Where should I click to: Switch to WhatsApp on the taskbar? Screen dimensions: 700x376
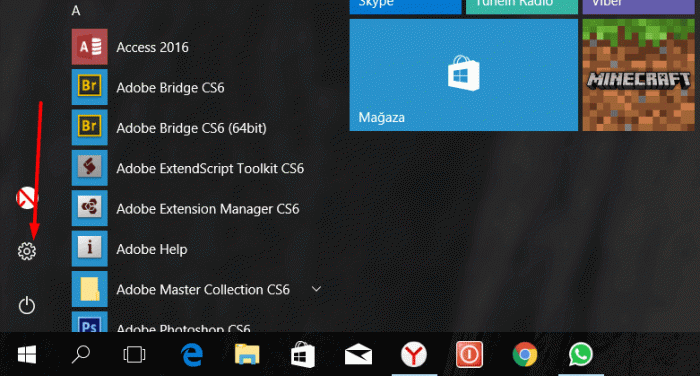coord(581,355)
